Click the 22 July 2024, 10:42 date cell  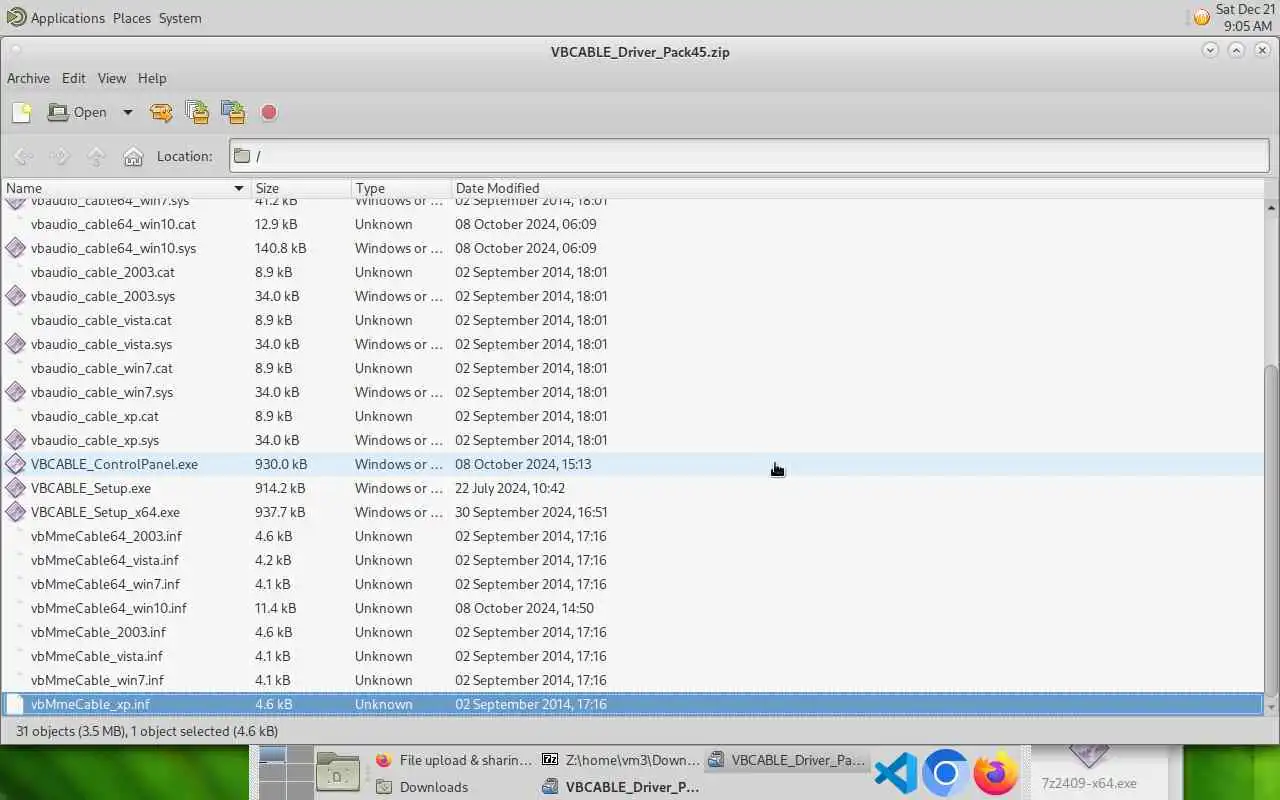(510, 488)
